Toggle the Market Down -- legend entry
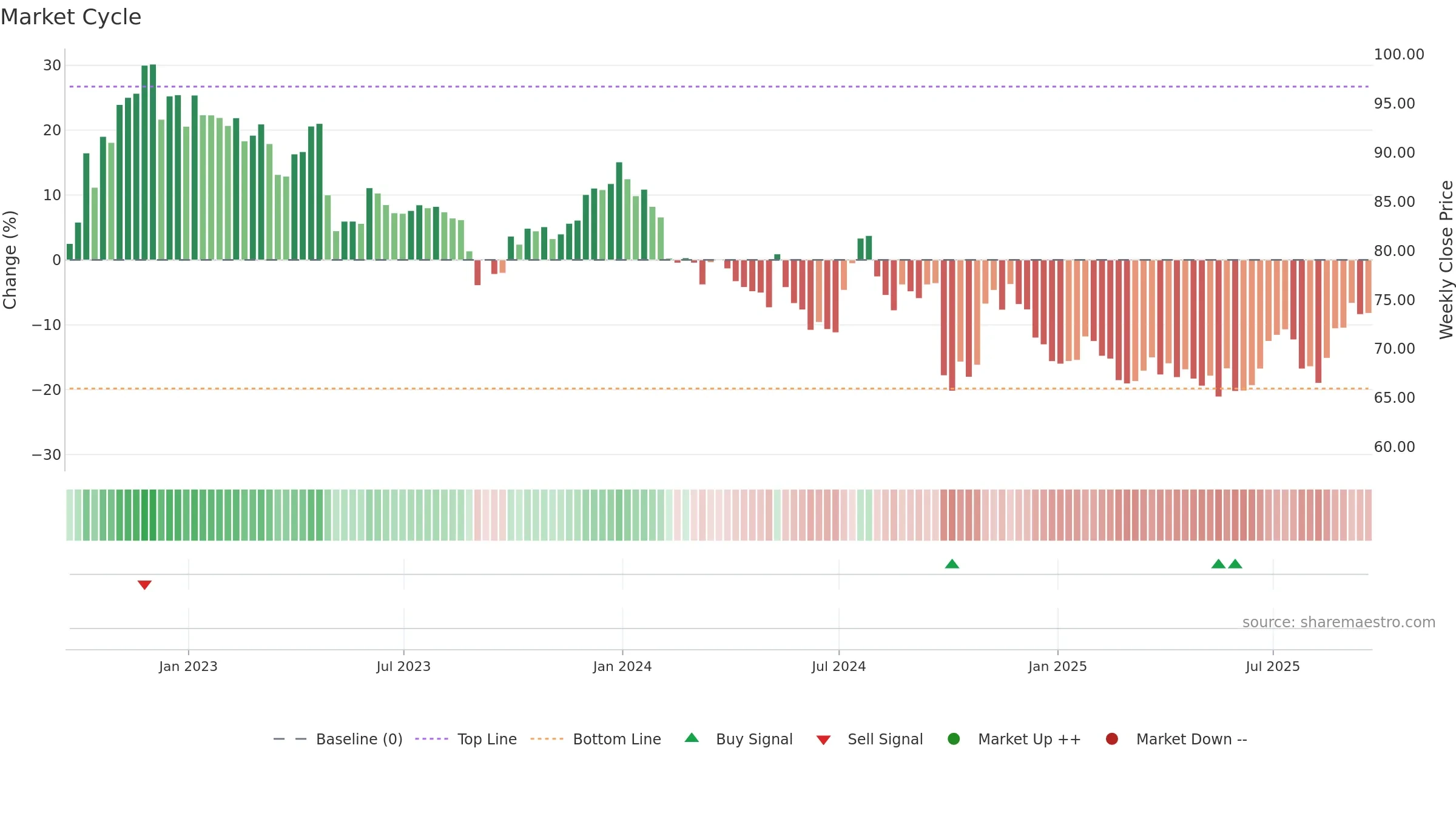1456x819 pixels. (1176, 739)
